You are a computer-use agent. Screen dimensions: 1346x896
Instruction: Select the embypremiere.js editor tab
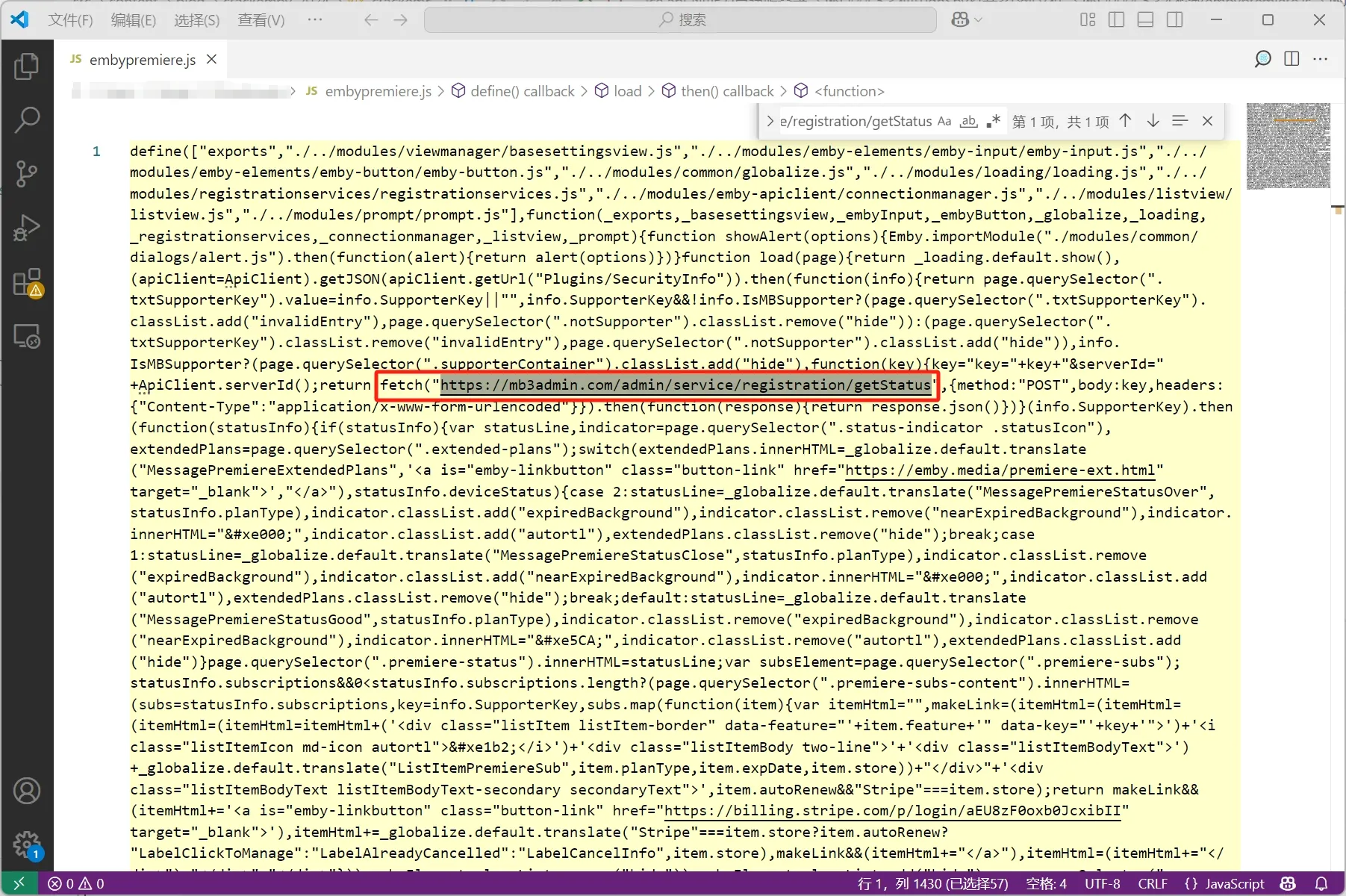(x=142, y=60)
